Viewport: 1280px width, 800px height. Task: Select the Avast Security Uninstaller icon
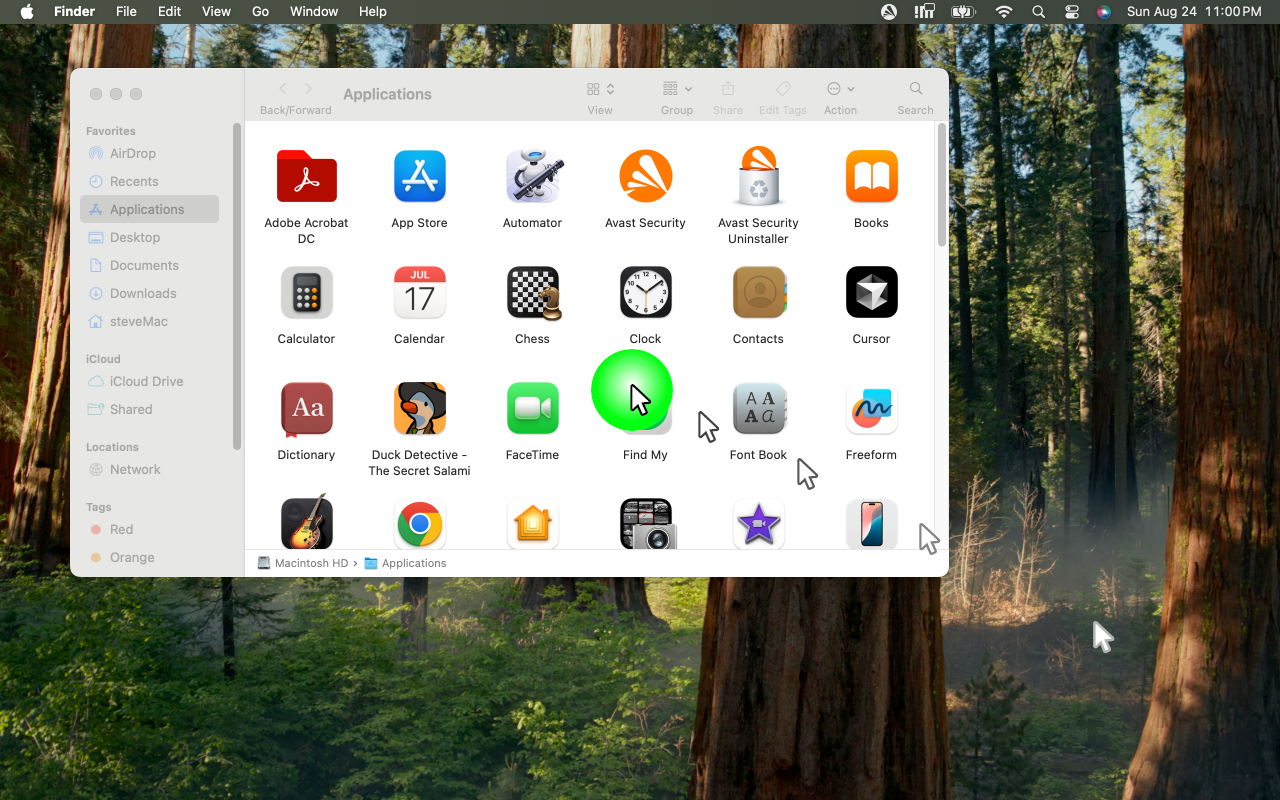758,176
